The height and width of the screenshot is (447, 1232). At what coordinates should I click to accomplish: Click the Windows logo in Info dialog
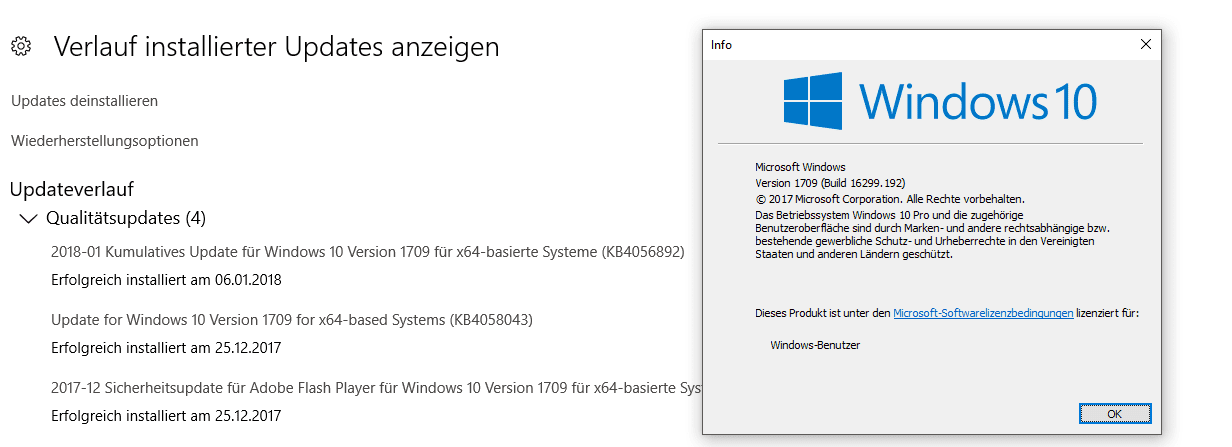[x=812, y=100]
